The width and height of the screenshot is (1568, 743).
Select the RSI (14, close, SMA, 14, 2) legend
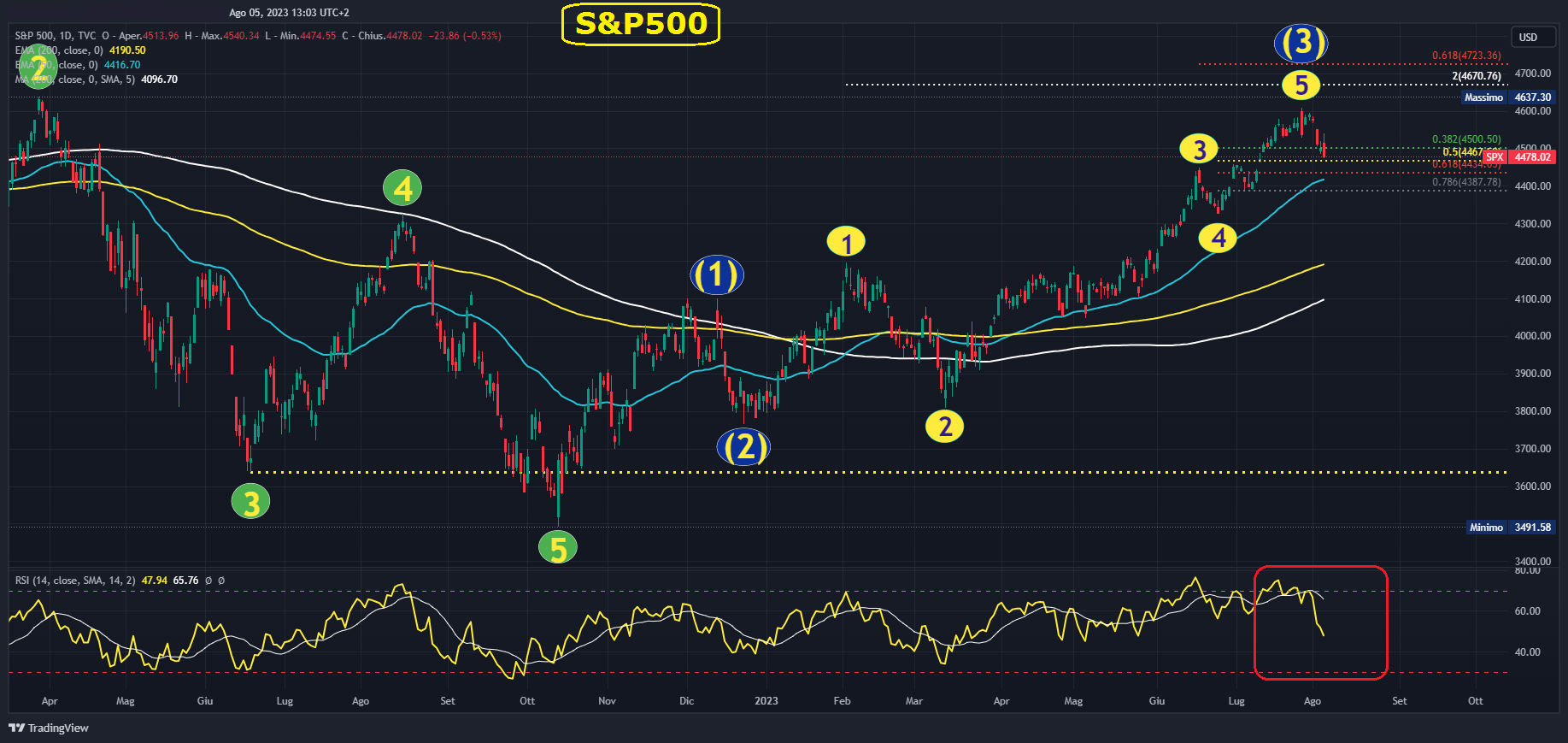(75, 581)
